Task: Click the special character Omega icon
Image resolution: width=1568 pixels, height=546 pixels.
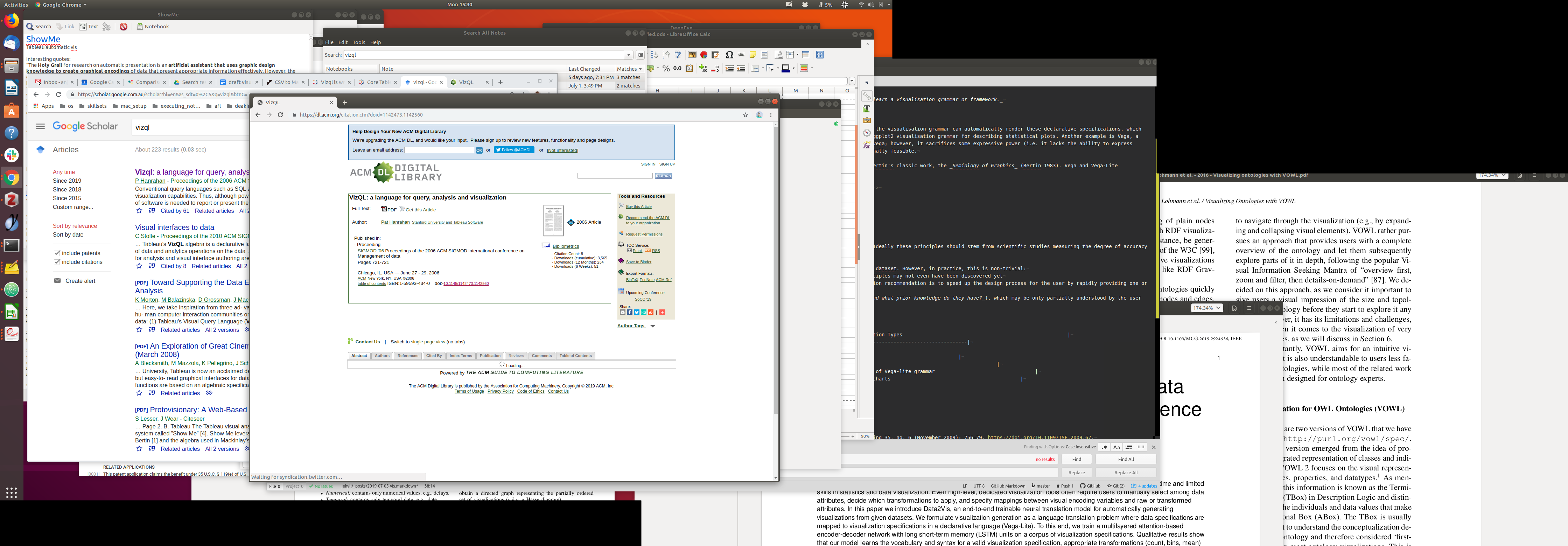Action: [729, 55]
